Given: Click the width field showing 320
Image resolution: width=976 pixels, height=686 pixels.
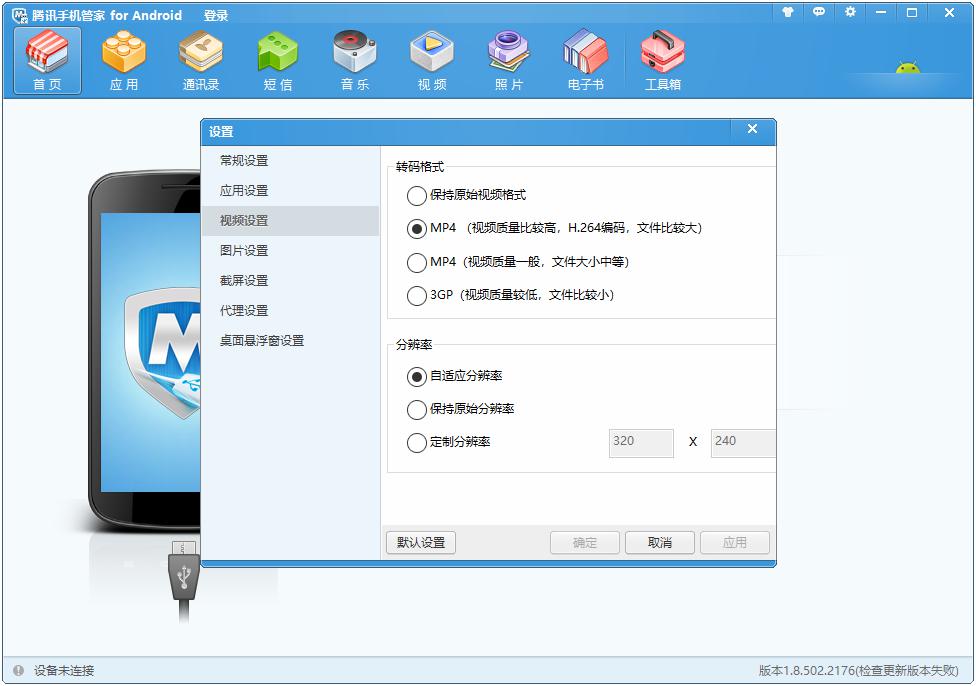Looking at the screenshot, I should coord(641,443).
